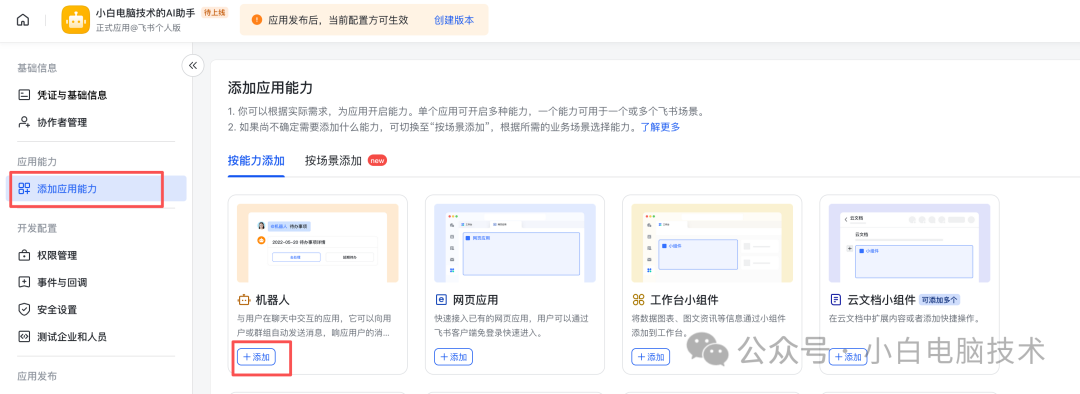The image size is (1080, 394).
Task: Click the orange robot icon beside 机器人
Action: 244,300
